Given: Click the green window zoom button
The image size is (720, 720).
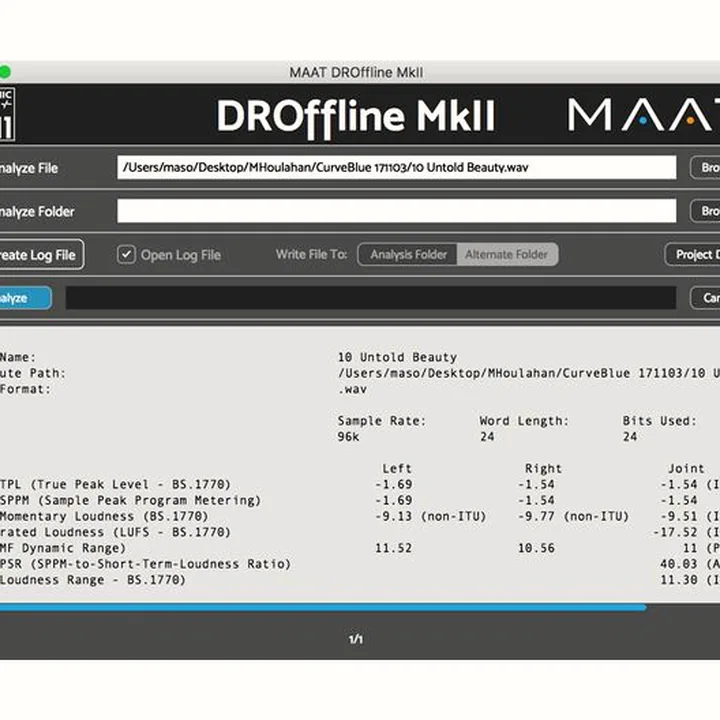Looking at the screenshot, I should pos(5,72).
